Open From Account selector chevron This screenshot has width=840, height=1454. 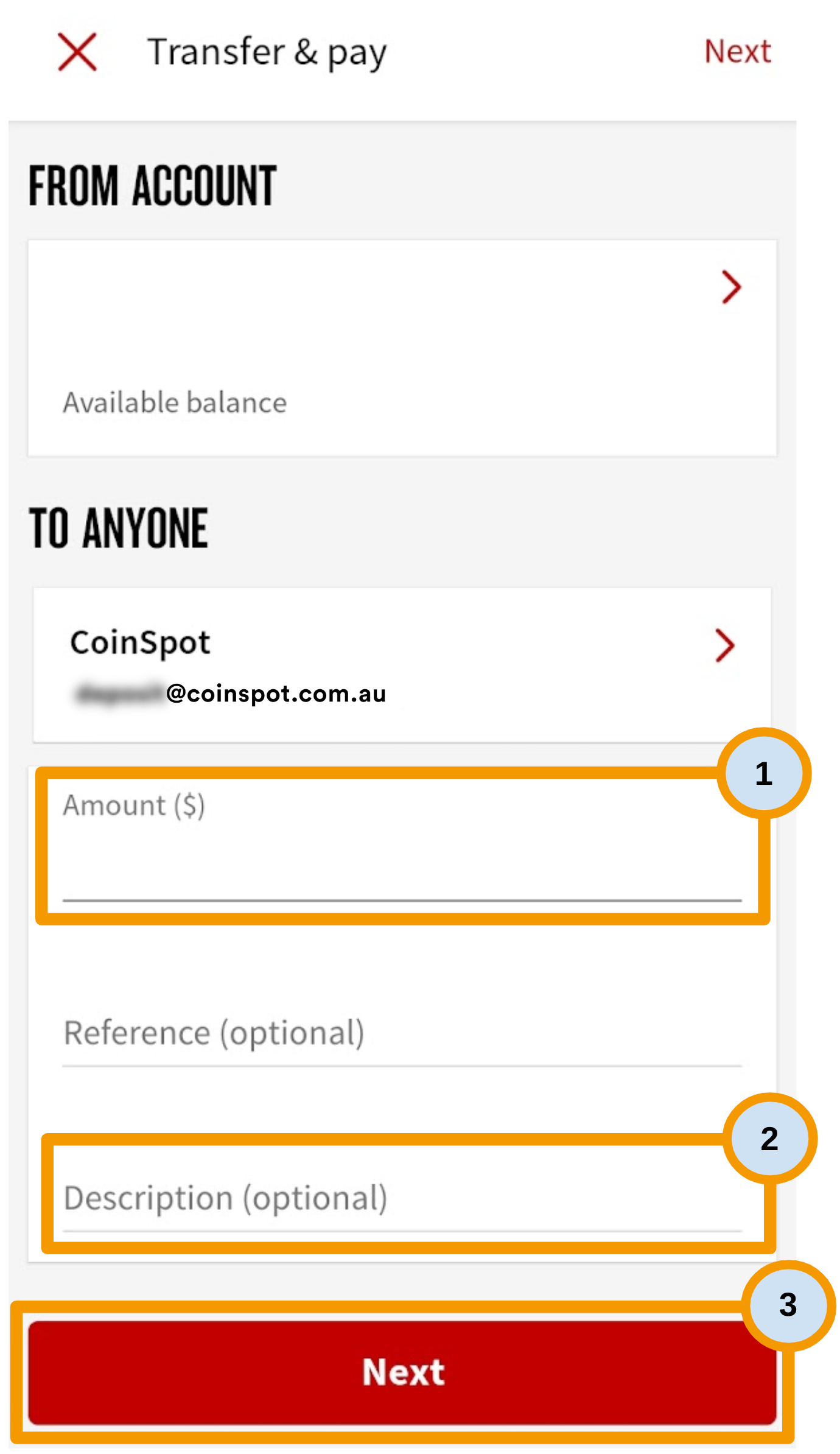click(x=732, y=287)
